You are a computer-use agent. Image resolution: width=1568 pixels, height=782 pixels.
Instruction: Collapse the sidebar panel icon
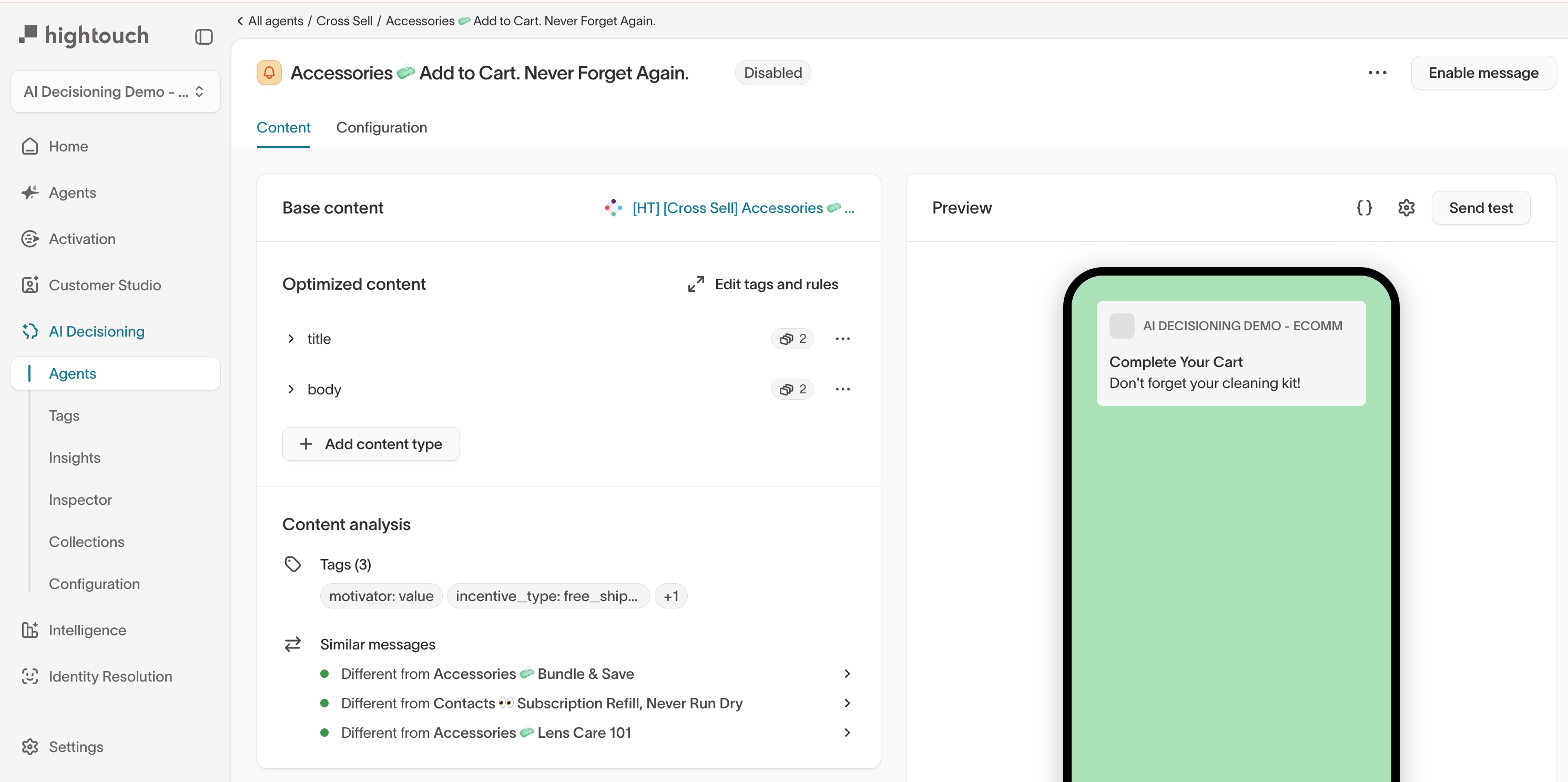point(204,37)
